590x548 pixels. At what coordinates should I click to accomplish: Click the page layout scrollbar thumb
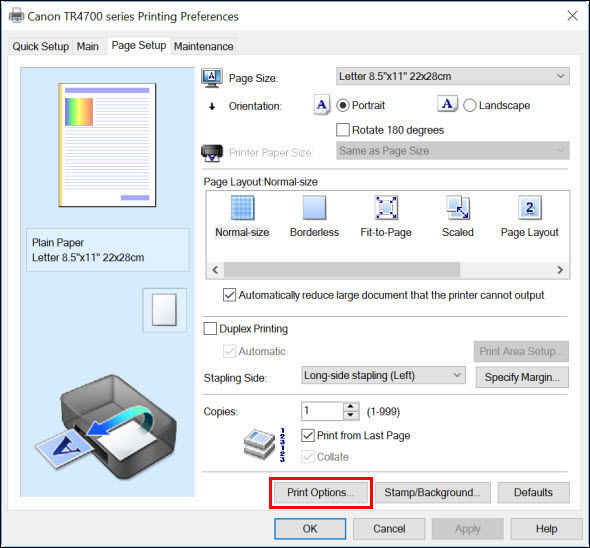coord(342,270)
